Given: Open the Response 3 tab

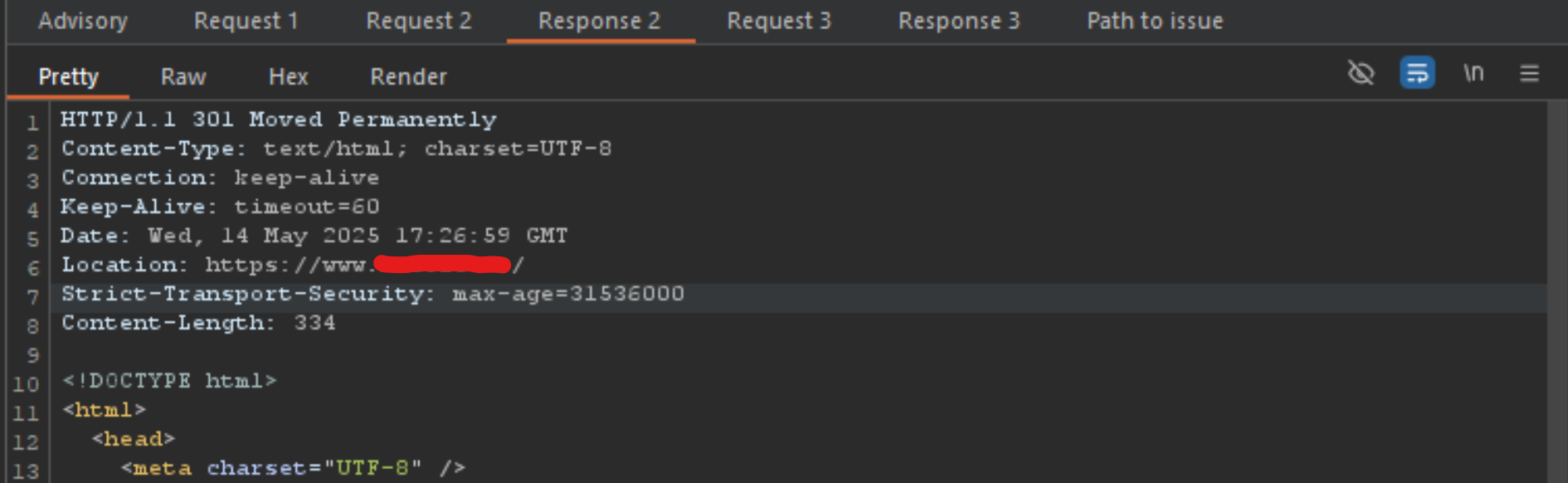Looking at the screenshot, I should tap(959, 21).
